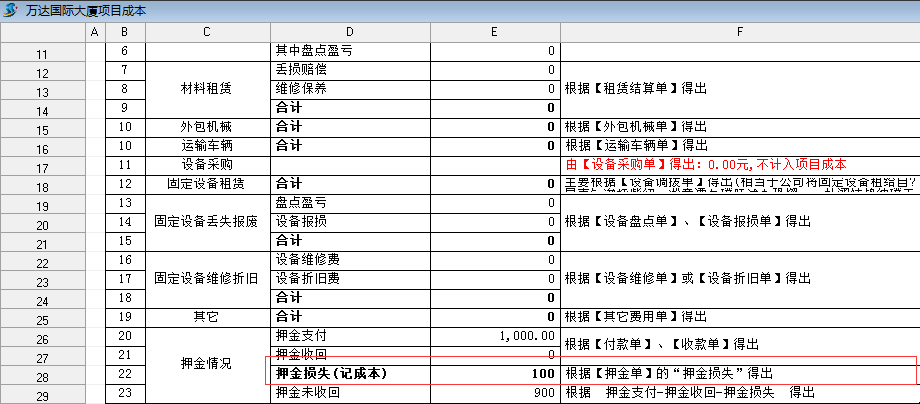Click the 押金情况 merged cell
Image resolution: width=920 pixels, height=404 pixels.
tap(207, 364)
